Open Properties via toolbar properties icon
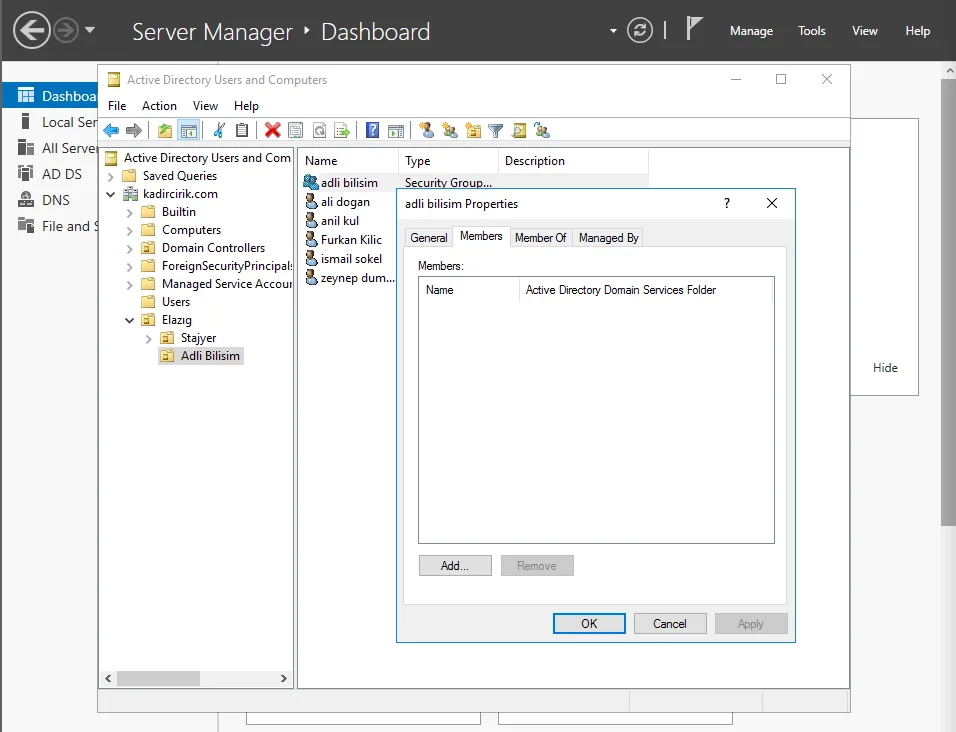The image size is (956, 732). pos(296,130)
